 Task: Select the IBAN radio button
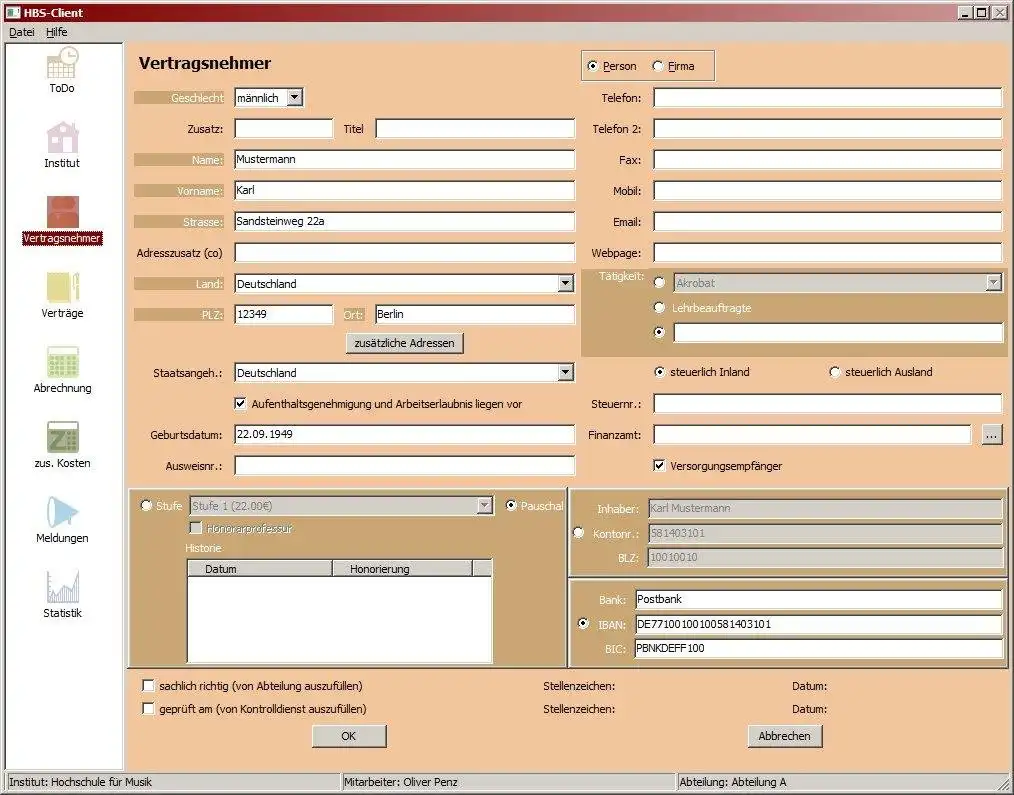(x=583, y=624)
